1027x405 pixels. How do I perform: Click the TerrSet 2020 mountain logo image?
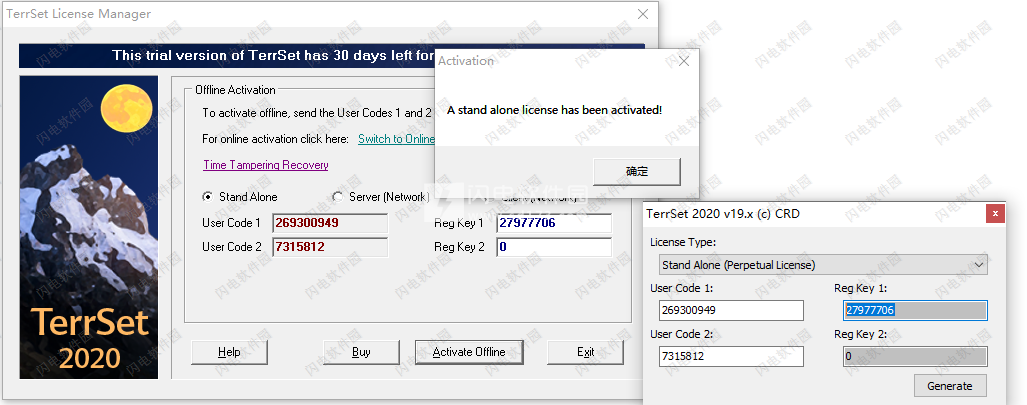88,227
